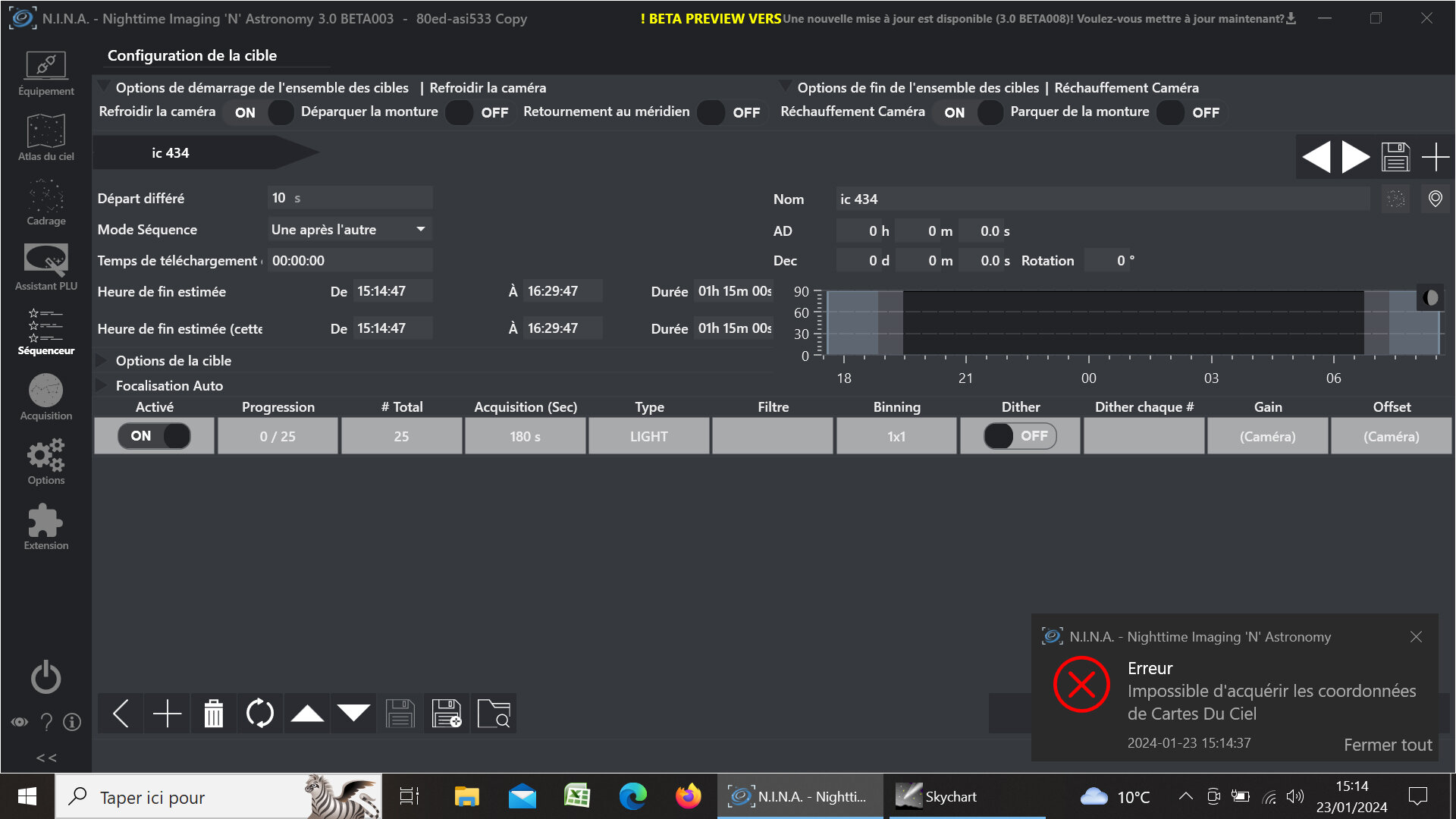Expand Focalisation Auto section
1456x819 pixels.
(x=169, y=385)
